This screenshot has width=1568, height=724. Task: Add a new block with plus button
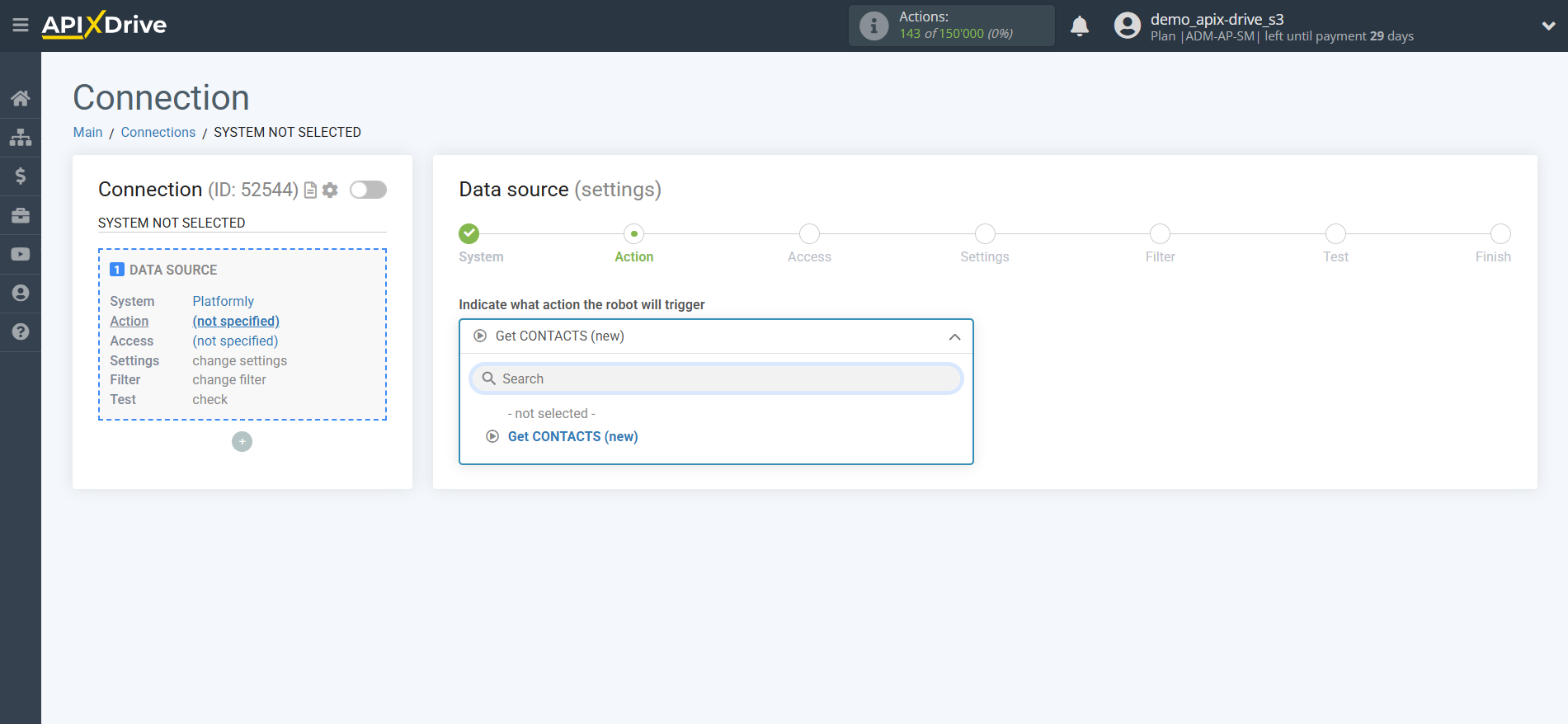[242, 442]
